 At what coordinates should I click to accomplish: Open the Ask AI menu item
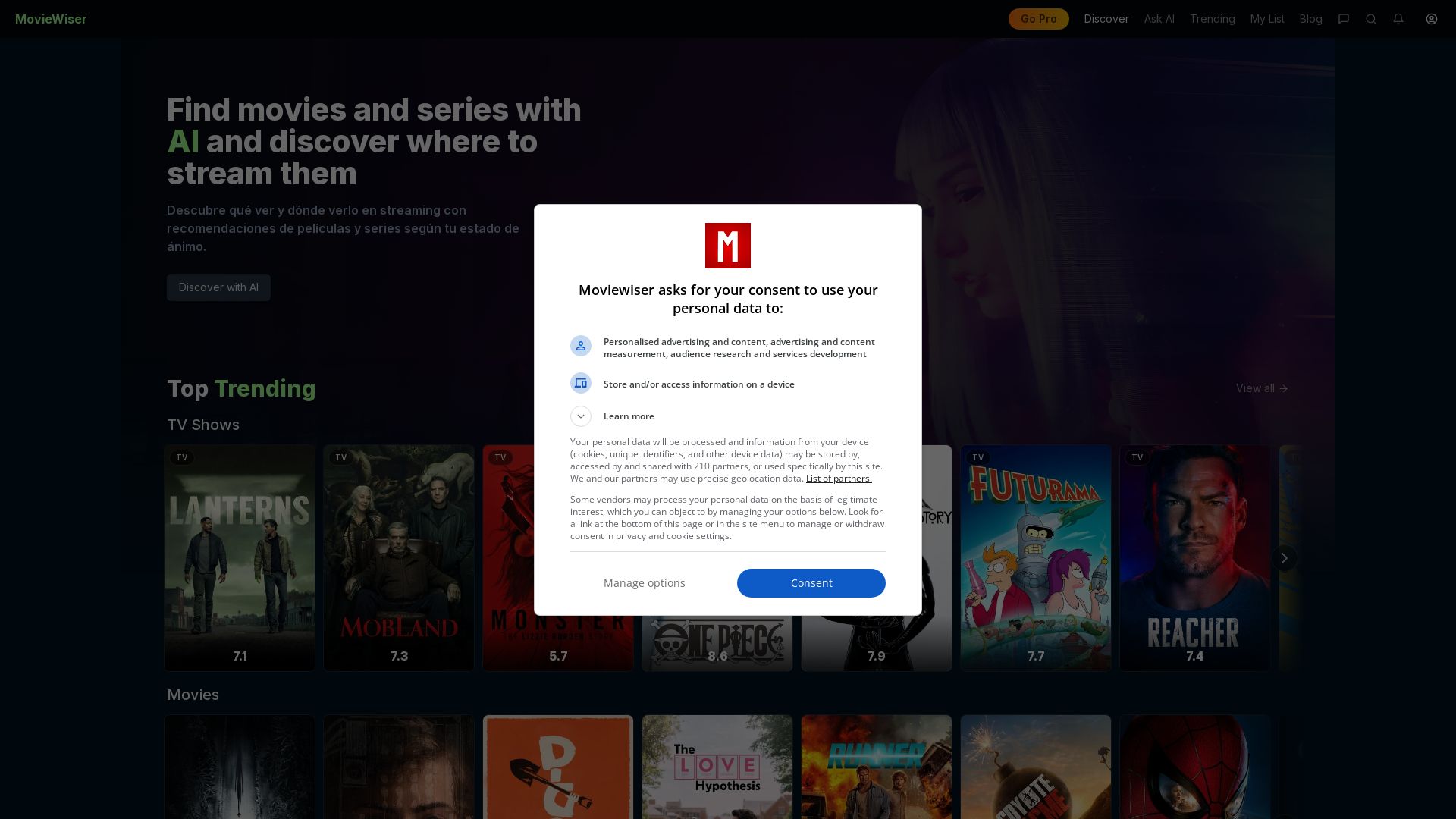(x=1159, y=19)
